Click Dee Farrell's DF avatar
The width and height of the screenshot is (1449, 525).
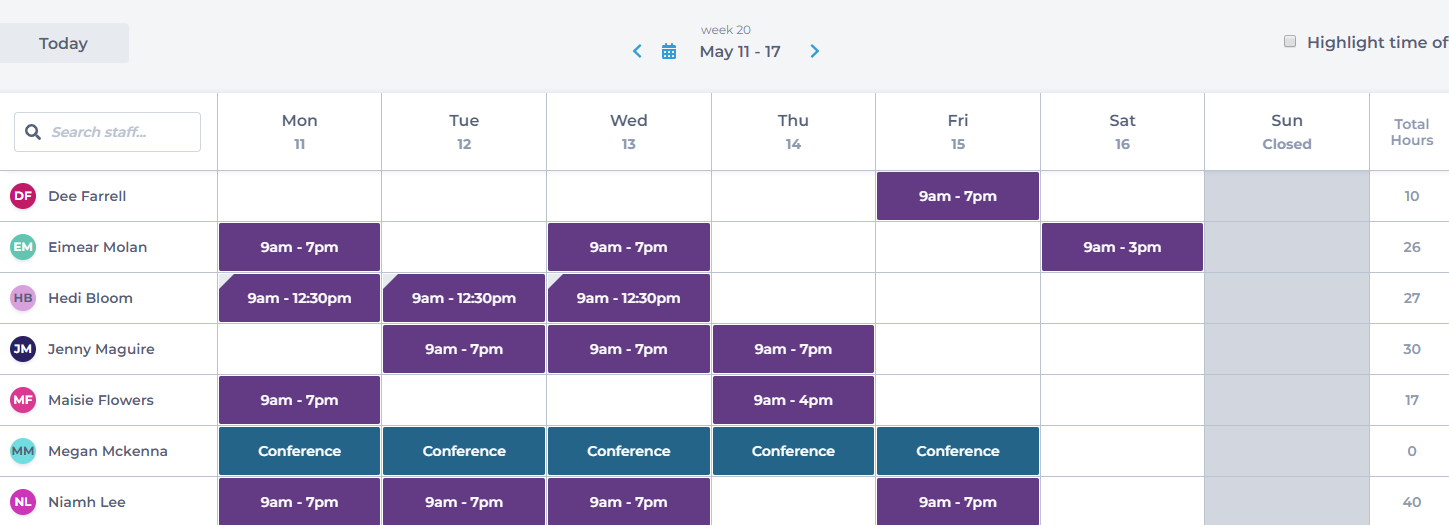[x=23, y=196]
